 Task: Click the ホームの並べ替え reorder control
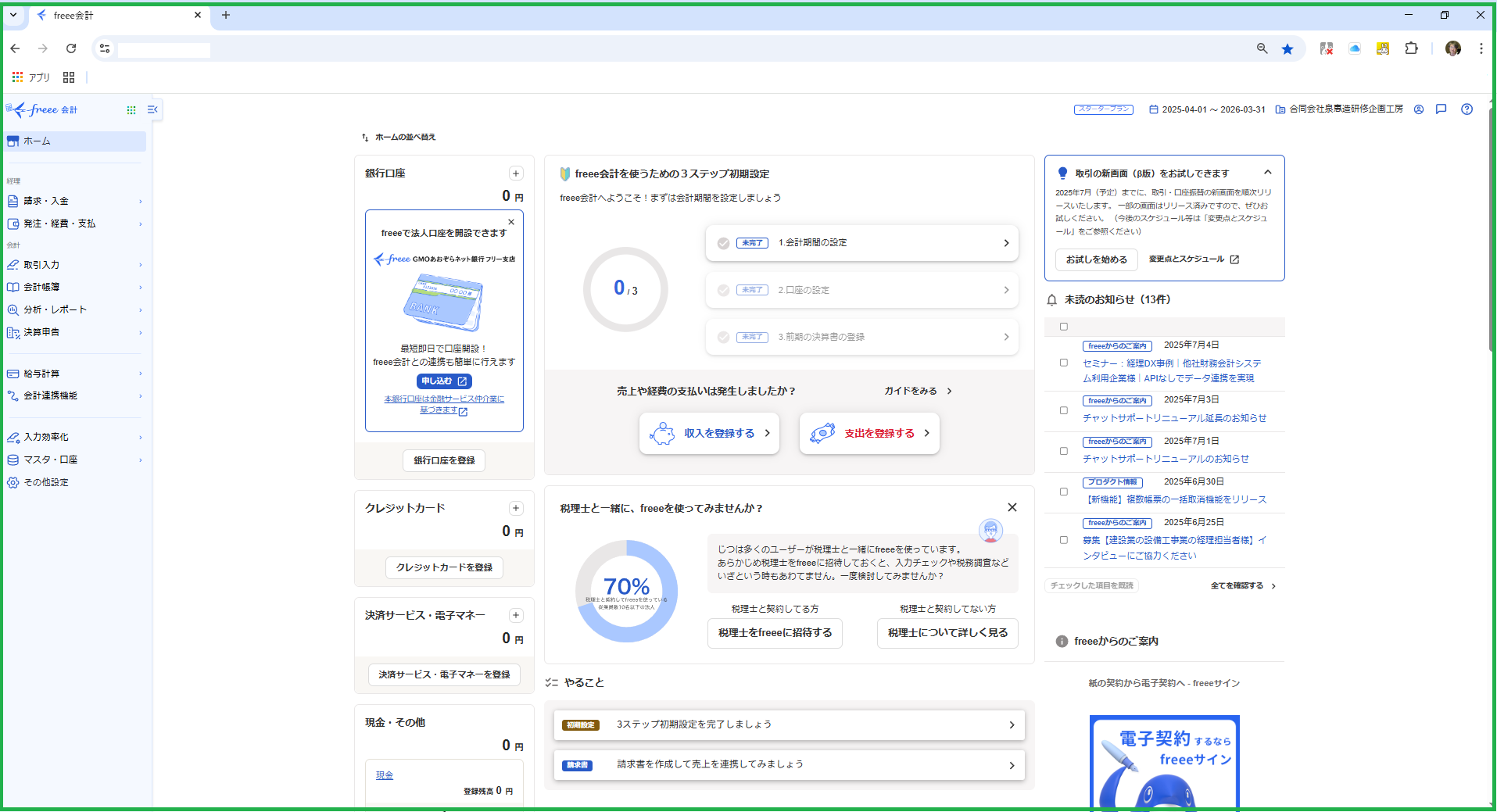(399, 138)
